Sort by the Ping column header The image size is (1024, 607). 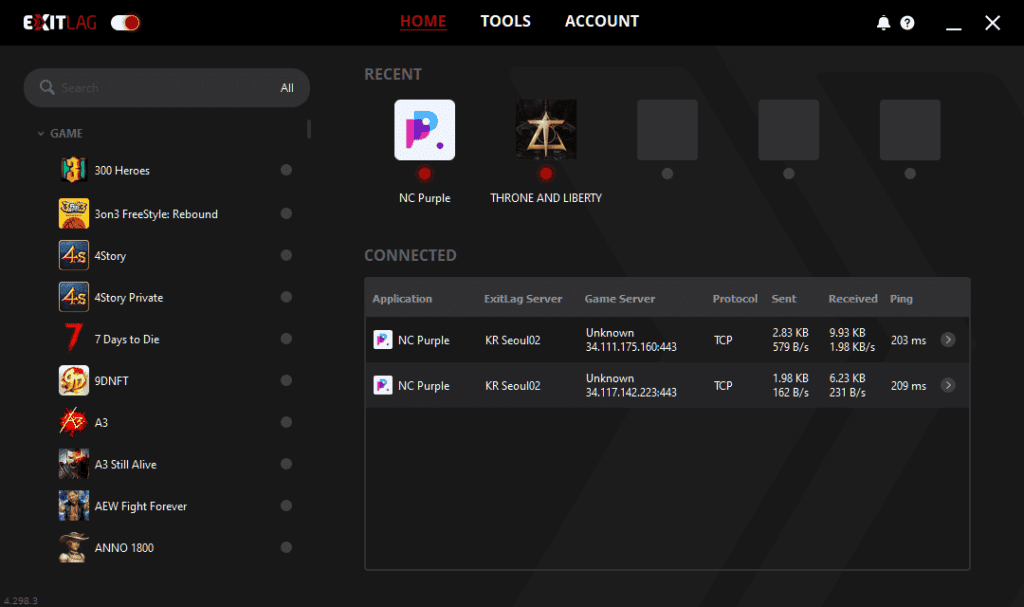901,299
